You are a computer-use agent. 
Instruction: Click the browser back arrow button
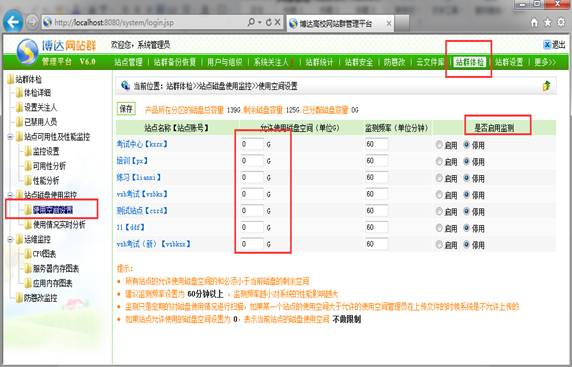coord(13,22)
